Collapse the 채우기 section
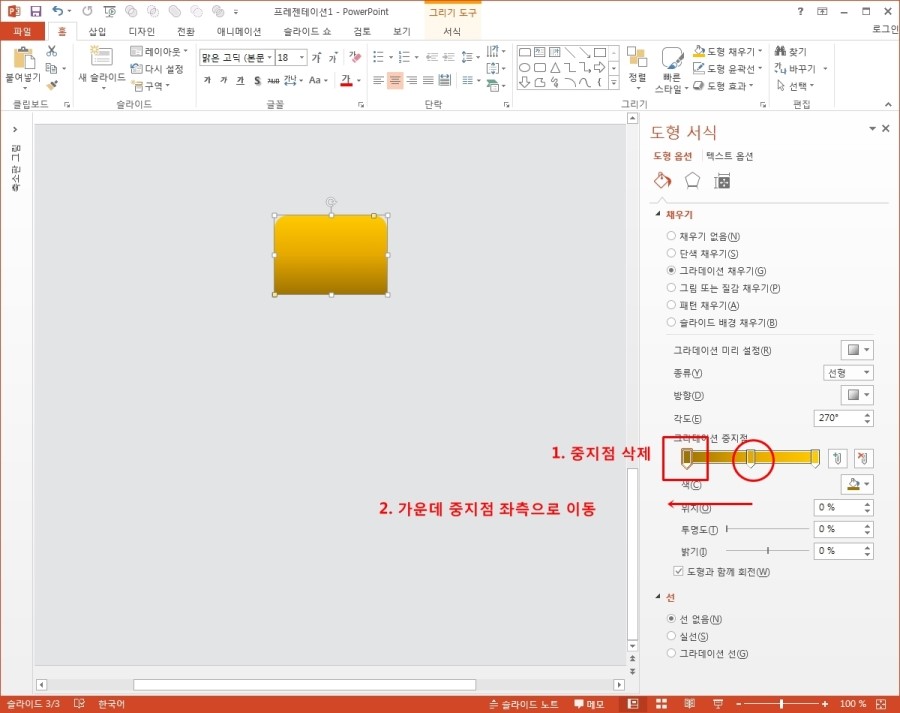The height and width of the screenshot is (713, 900). [x=658, y=214]
